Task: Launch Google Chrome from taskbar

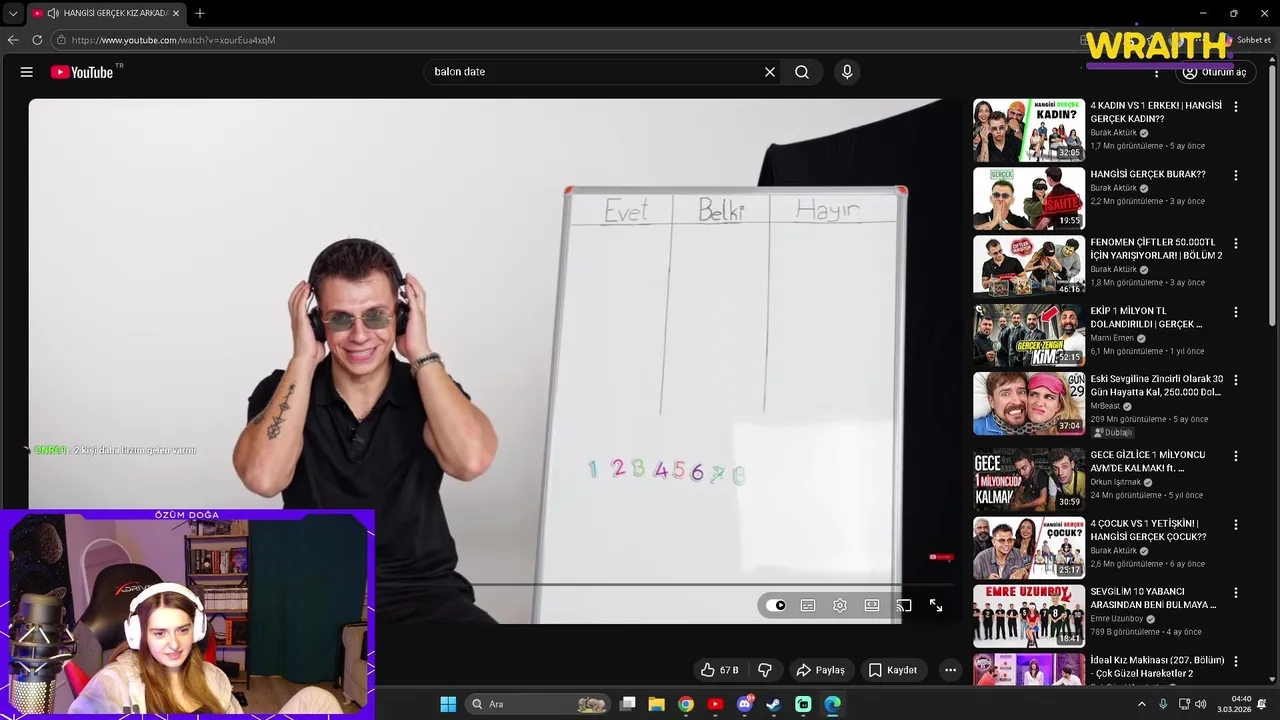Action: (686, 704)
